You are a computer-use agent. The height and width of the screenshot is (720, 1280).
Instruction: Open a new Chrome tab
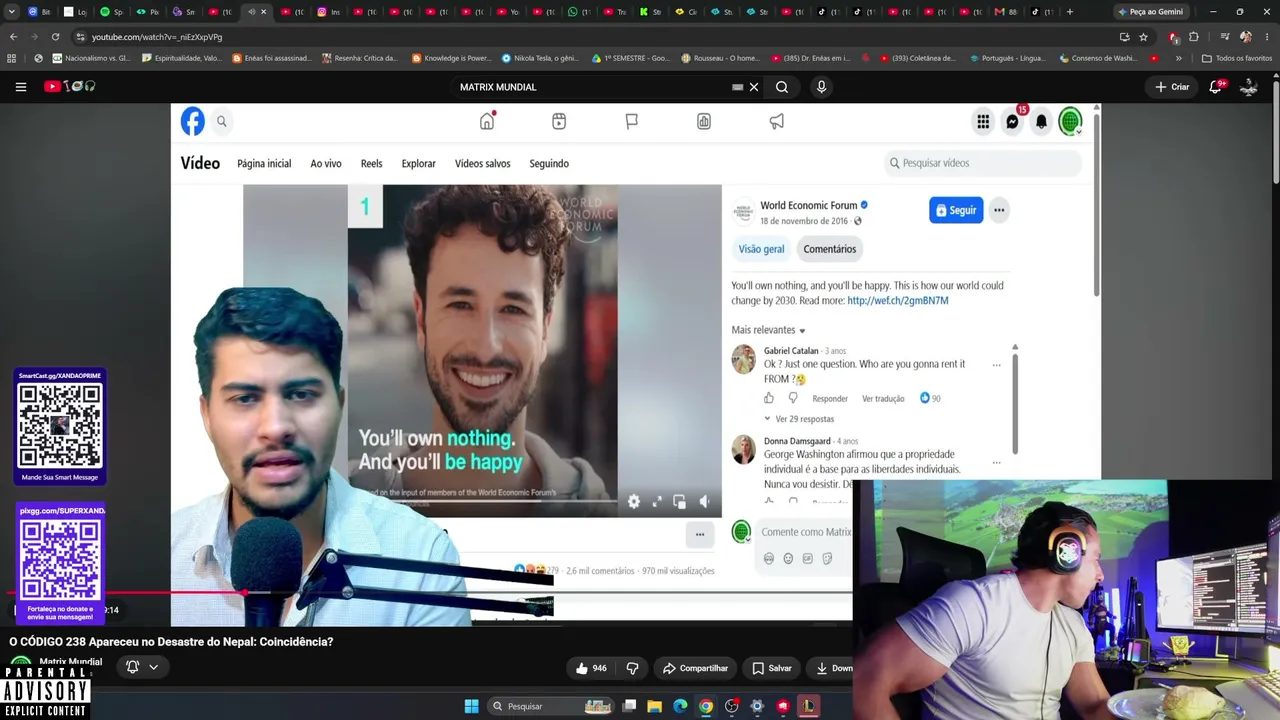[x=1070, y=12]
